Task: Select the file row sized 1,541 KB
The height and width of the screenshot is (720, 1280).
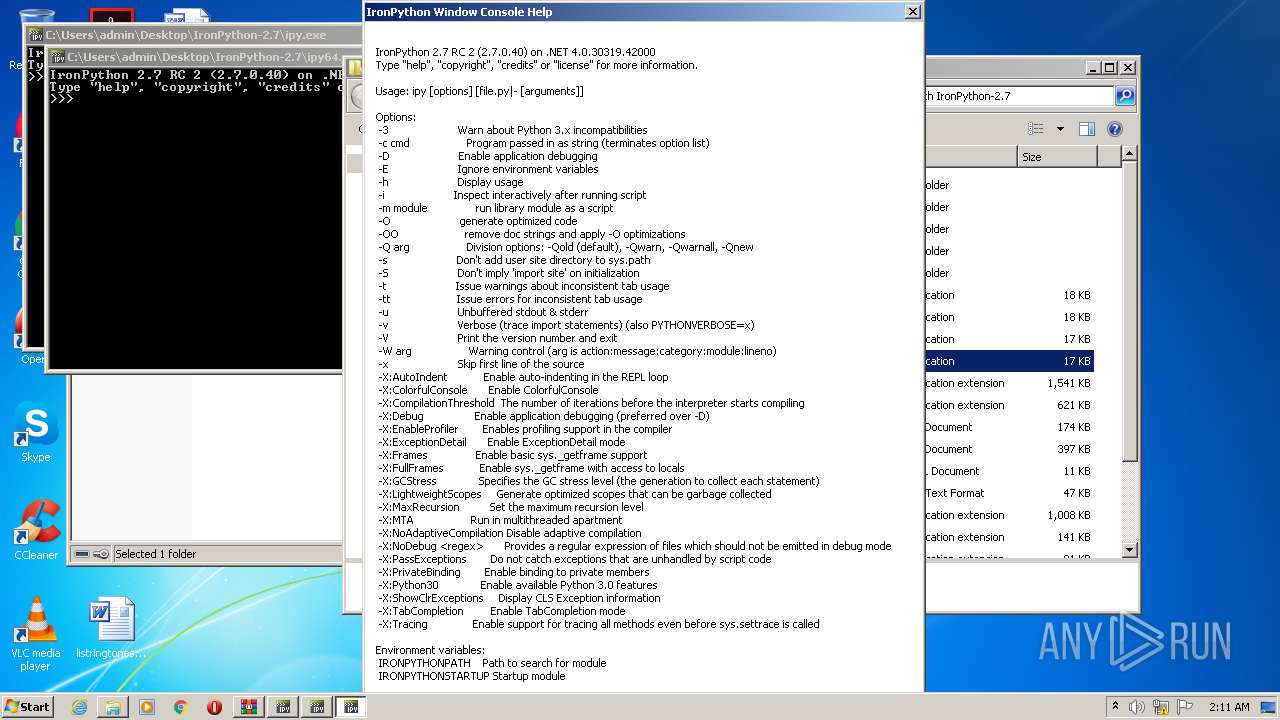Action: [1009, 383]
